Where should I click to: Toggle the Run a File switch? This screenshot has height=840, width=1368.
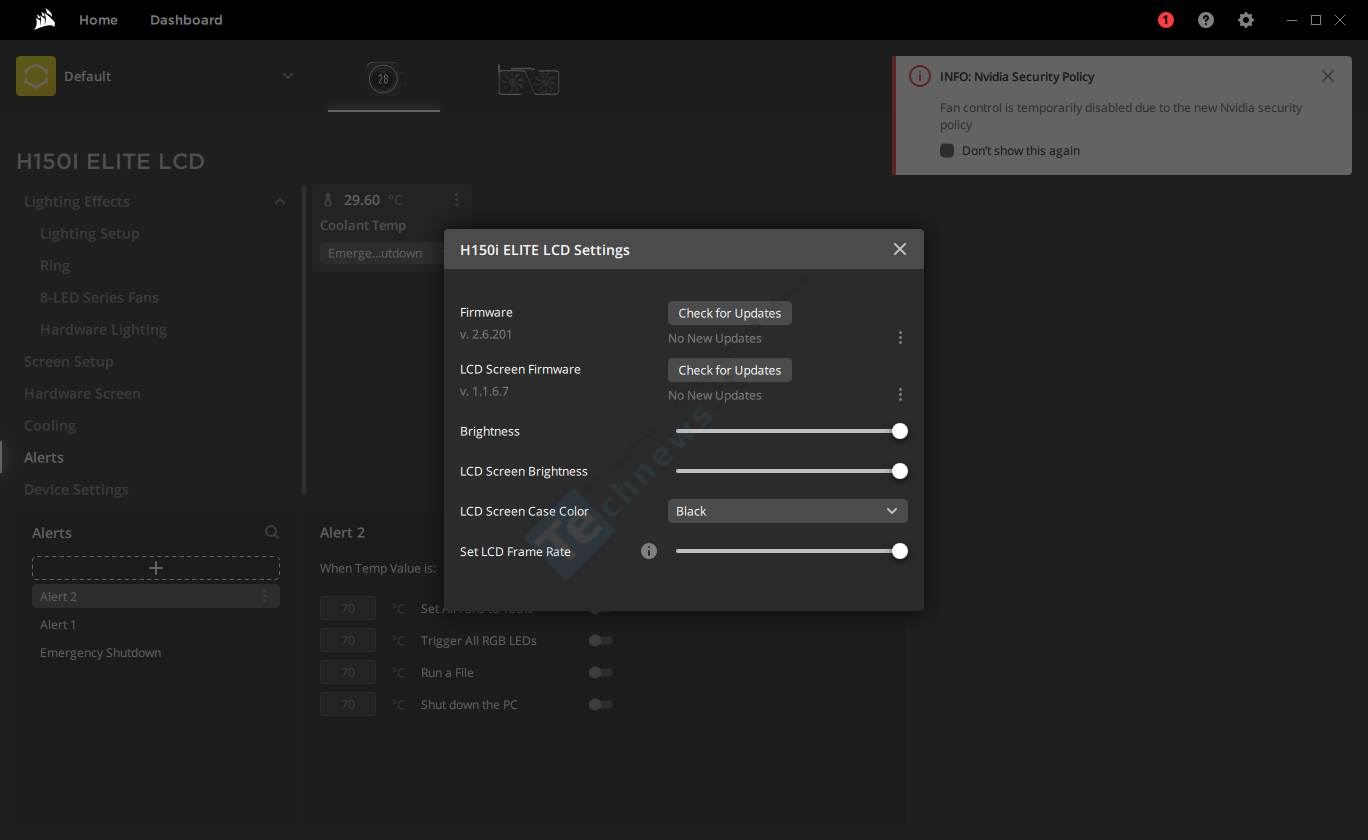click(601, 672)
